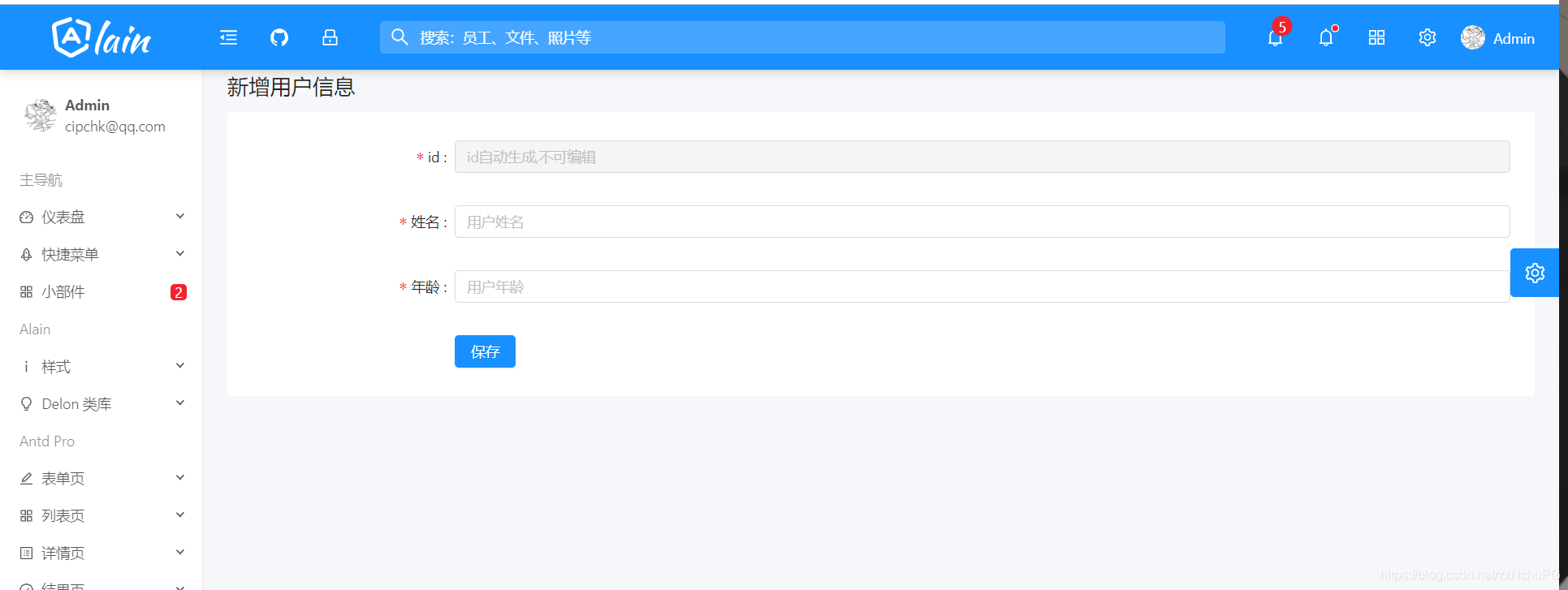The image size is (1568, 590).
Task: Focus the header search box
Action: (x=802, y=37)
